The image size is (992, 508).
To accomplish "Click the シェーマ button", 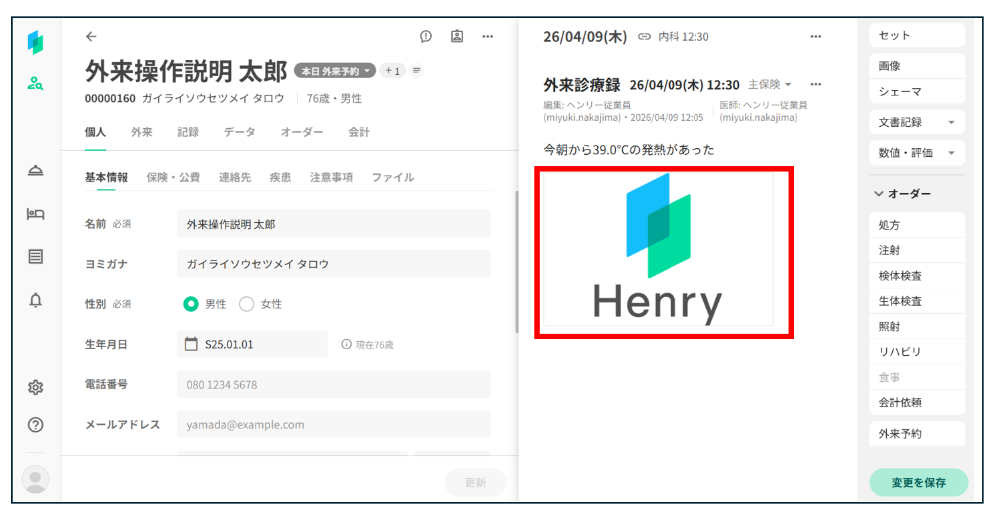I will point(917,91).
